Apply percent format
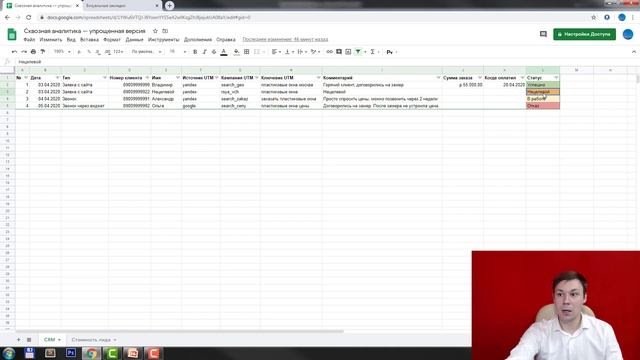 point(89,52)
